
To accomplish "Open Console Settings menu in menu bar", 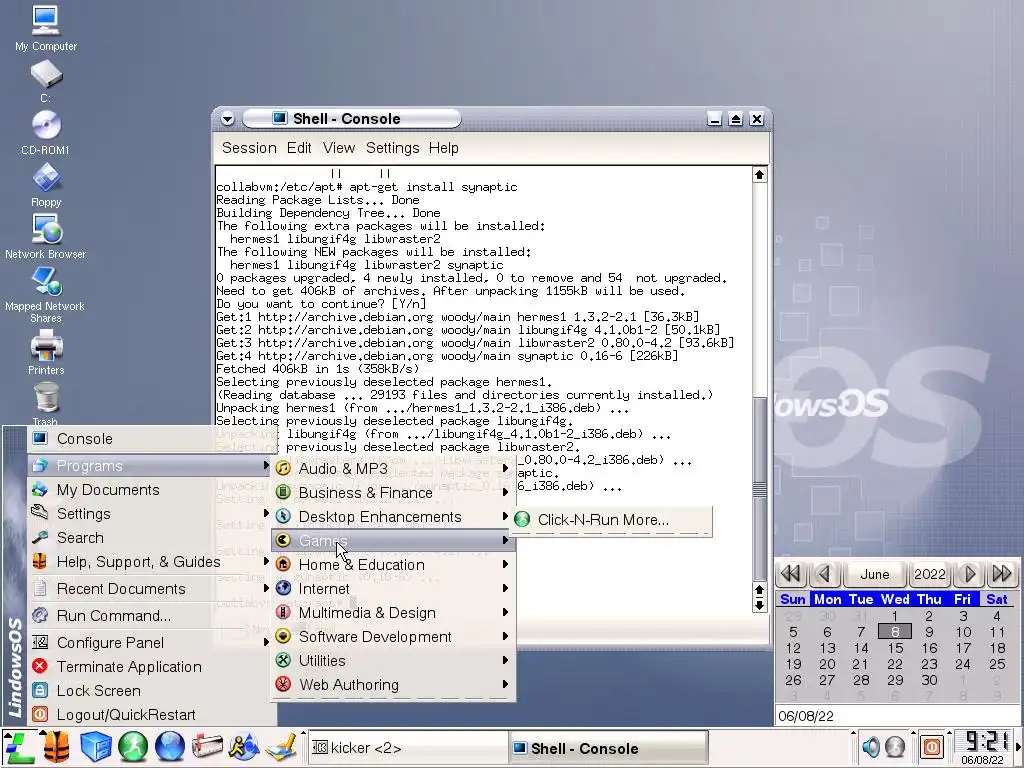I will click(392, 148).
